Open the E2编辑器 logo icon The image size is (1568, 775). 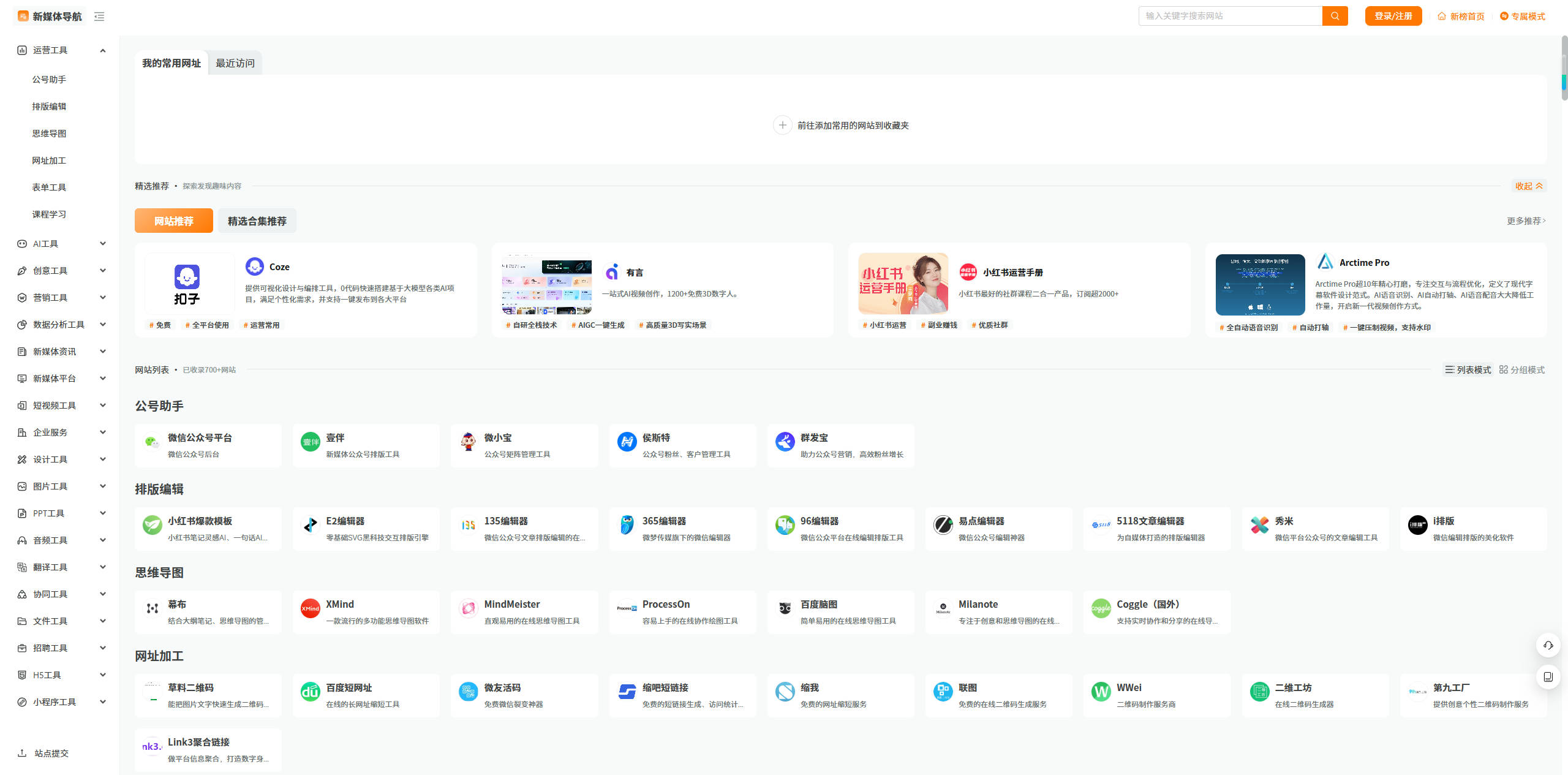click(311, 525)
